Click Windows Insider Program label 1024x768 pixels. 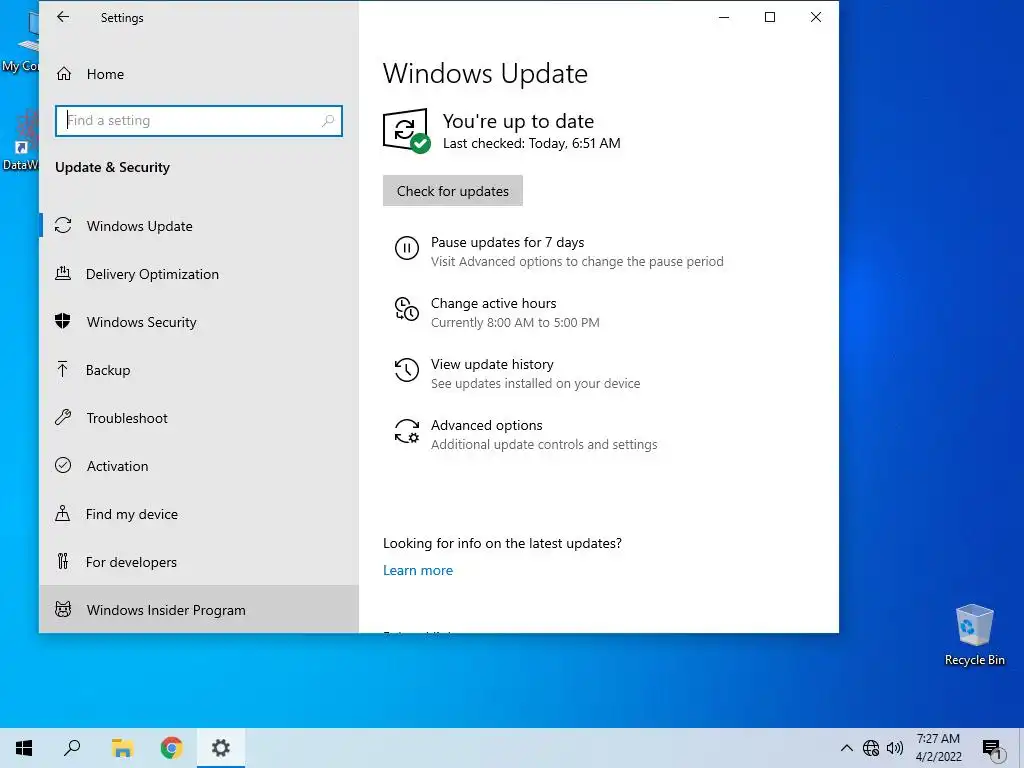click(x=166, y=610)
